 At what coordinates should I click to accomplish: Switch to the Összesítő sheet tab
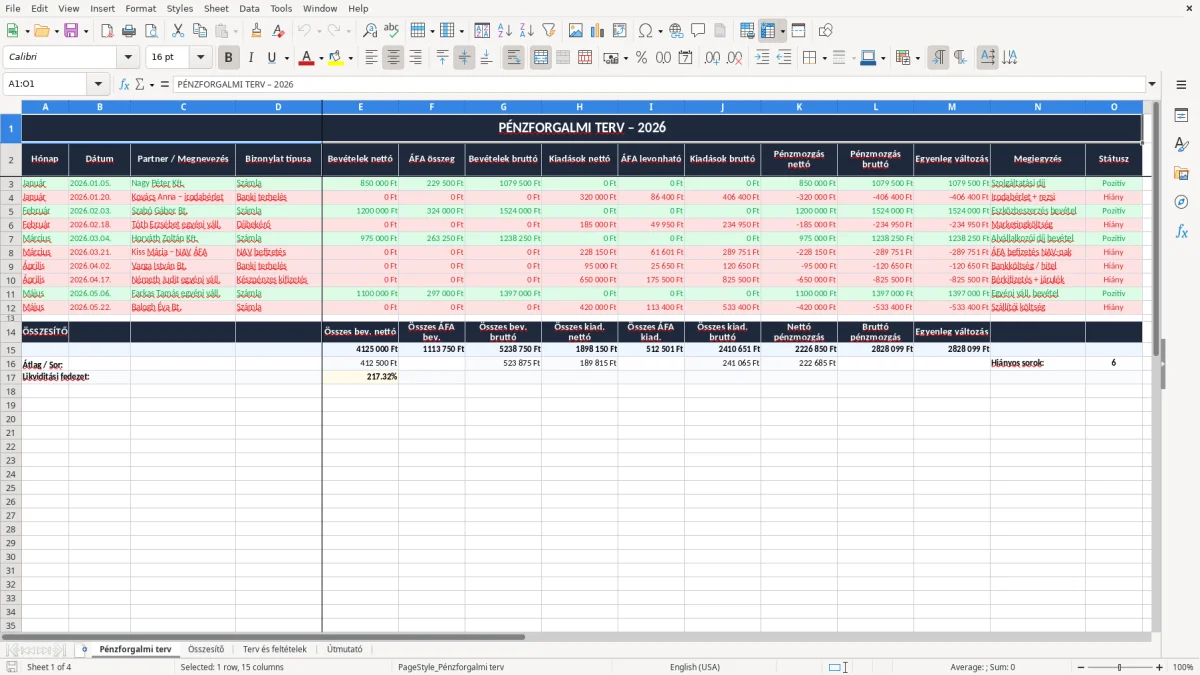pyautogui.click(x=206, y=649)
